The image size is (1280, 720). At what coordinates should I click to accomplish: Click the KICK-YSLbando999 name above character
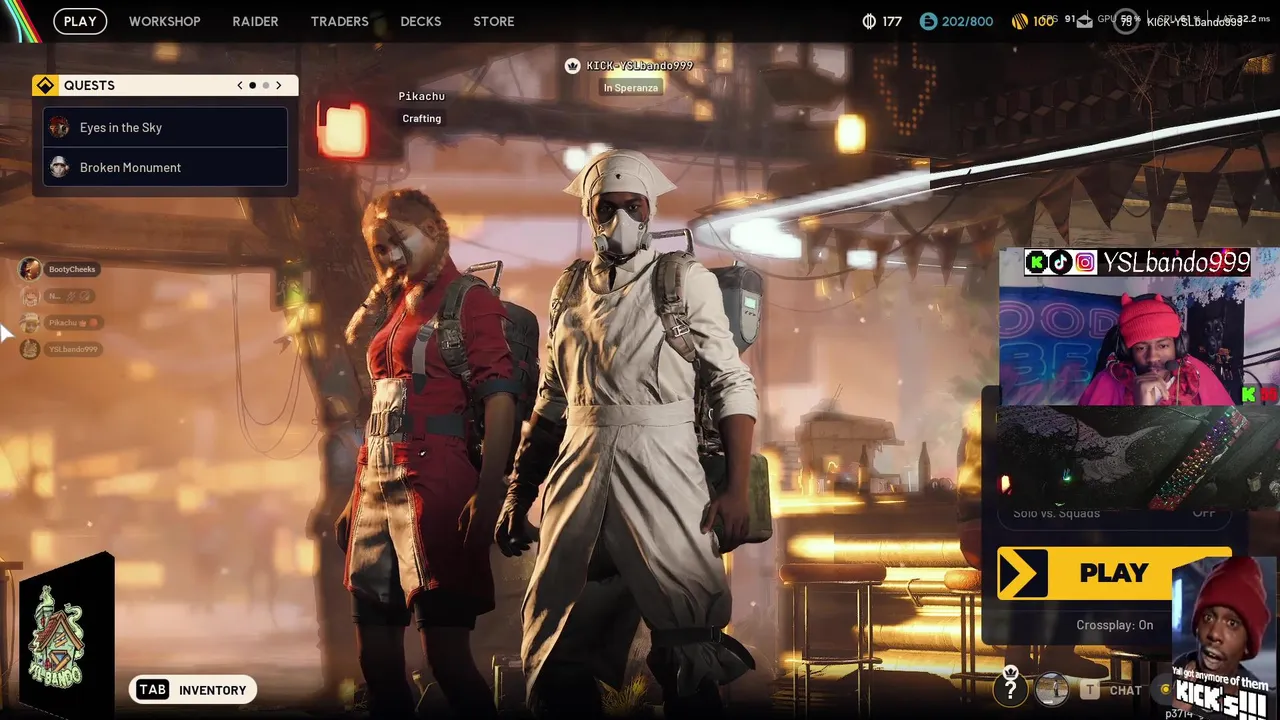click(639, 66)
